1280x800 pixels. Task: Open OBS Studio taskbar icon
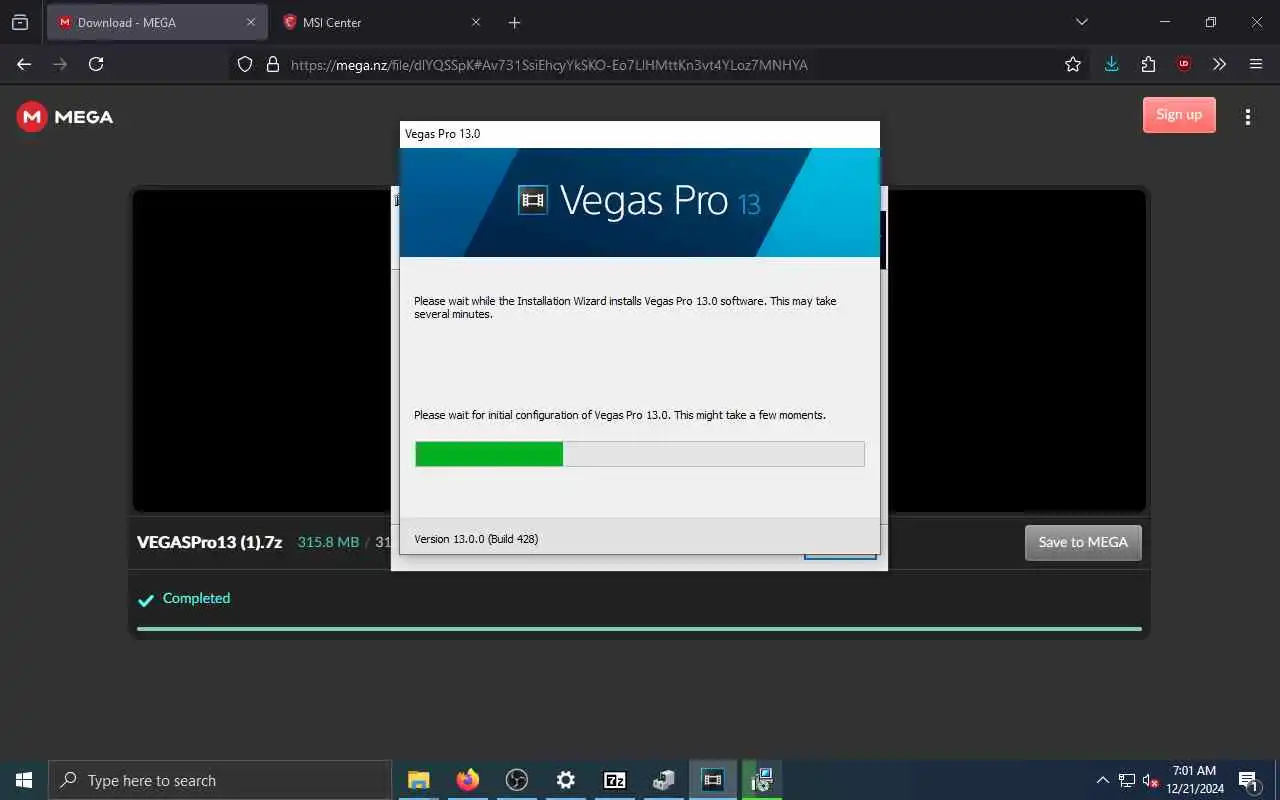tap(516, 780)
